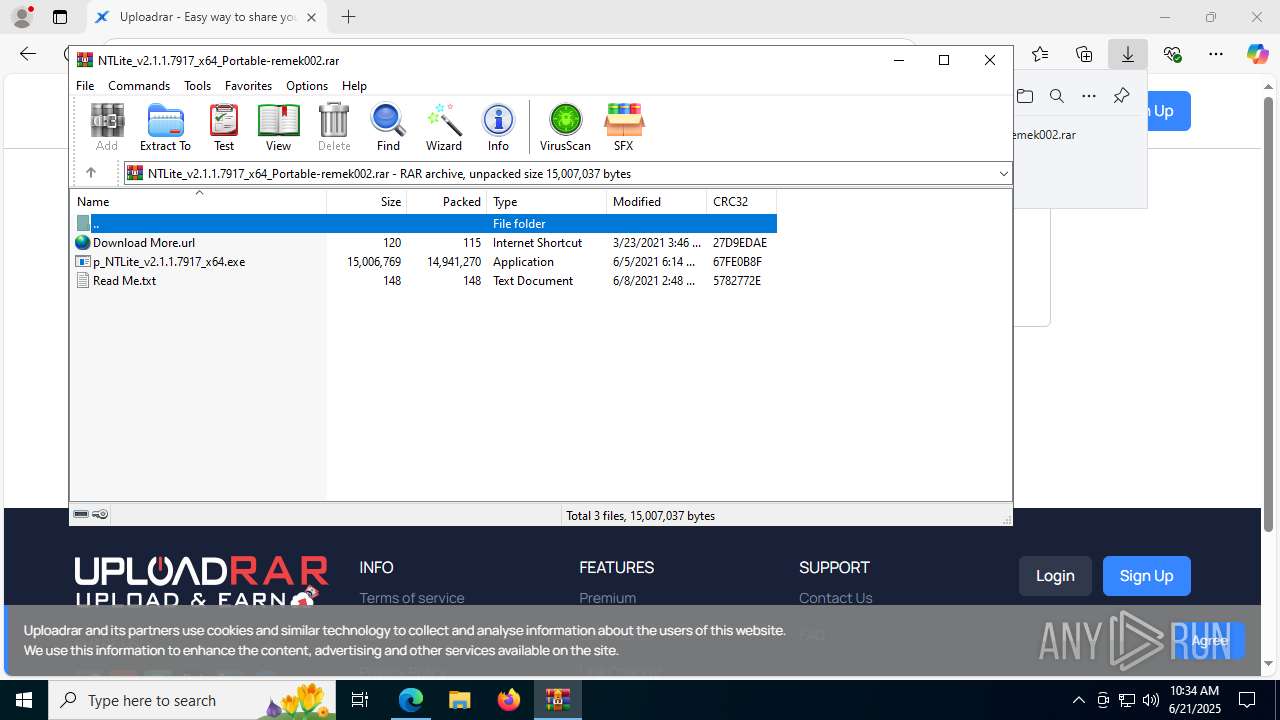Click the Login button on webpage
The image size is (1280, 720).
tap(1055, 576)
